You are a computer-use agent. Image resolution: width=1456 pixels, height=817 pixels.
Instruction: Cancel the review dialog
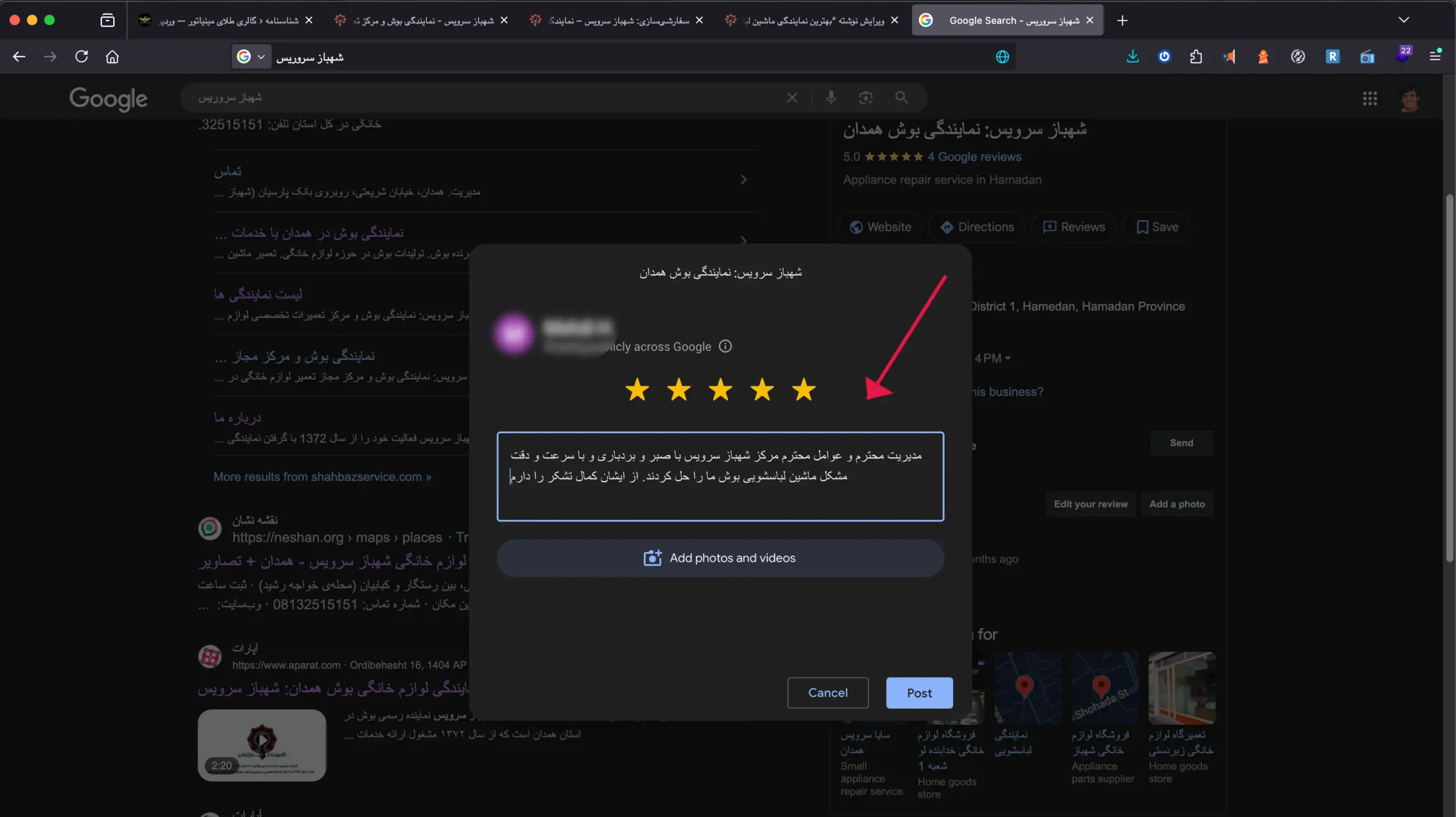(828, 692)
